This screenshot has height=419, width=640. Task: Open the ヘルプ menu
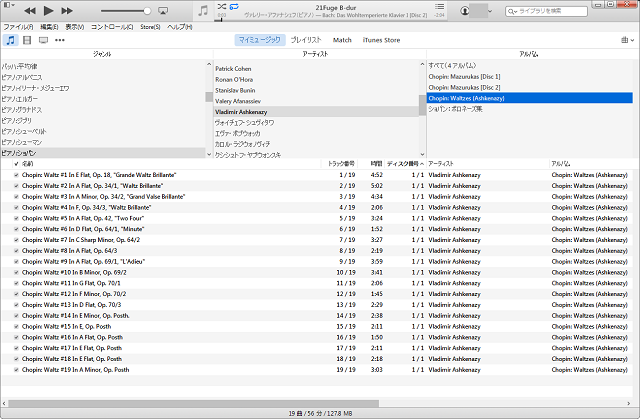pyautogui.click(x=180, y=27)
